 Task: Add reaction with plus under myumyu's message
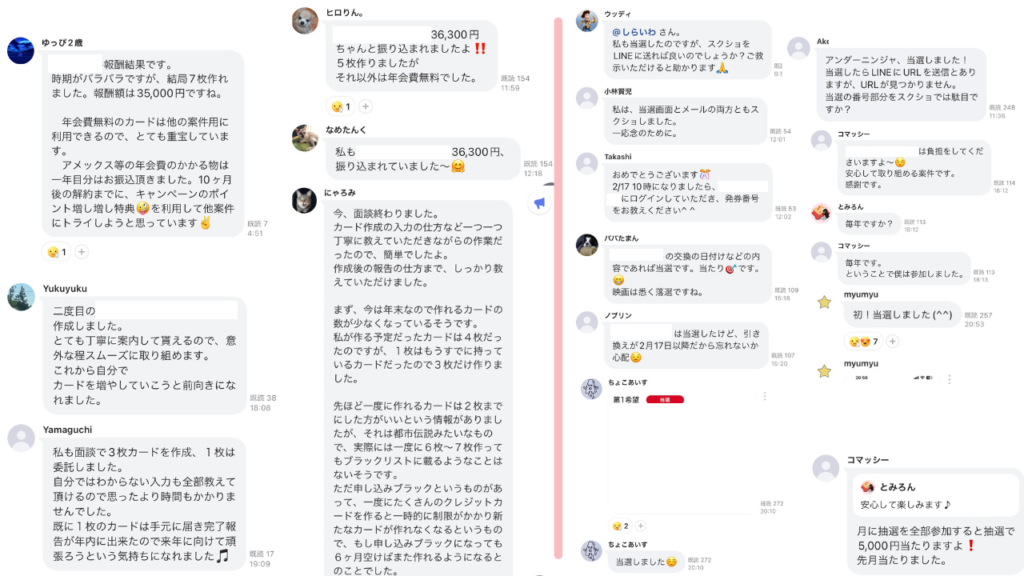[892, 341]
